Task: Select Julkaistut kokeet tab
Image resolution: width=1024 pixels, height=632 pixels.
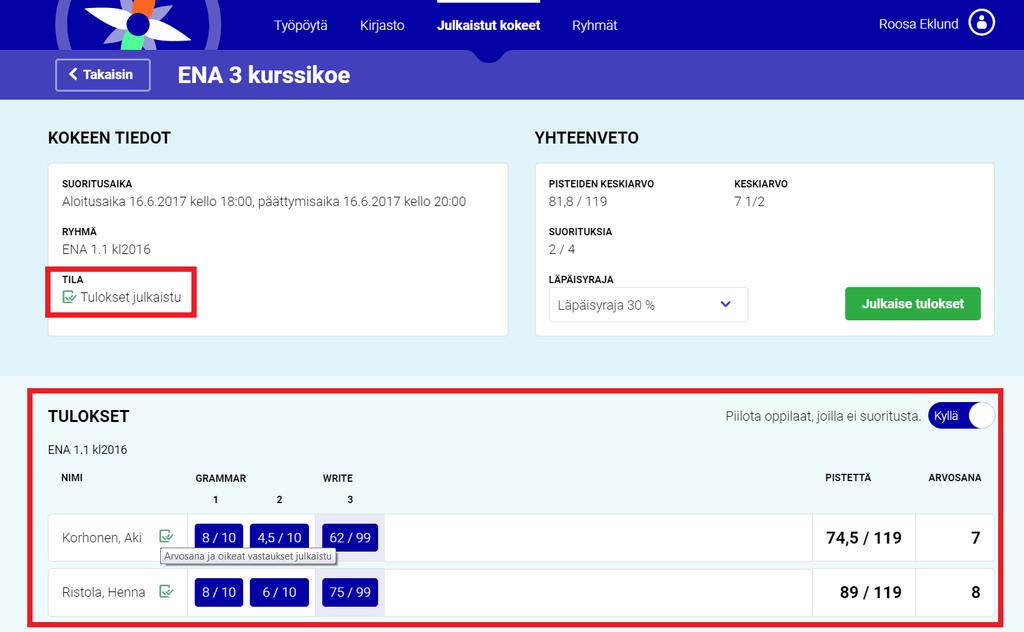Action: point(488,25)
